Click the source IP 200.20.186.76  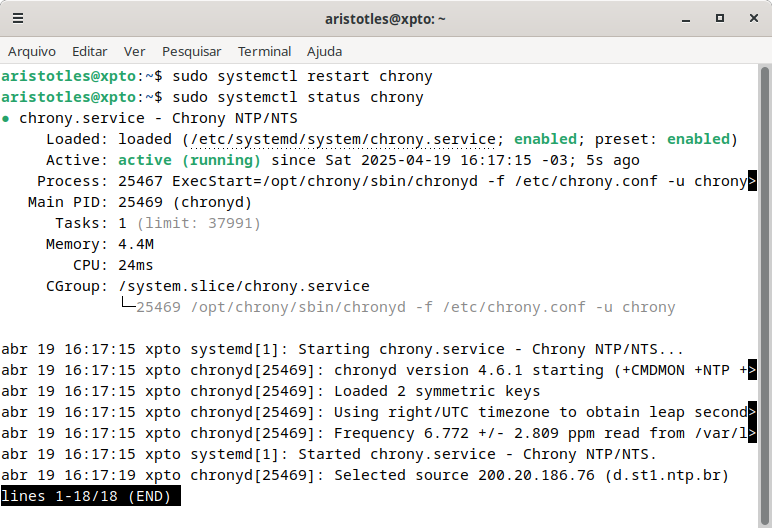(x=536, y=475)
